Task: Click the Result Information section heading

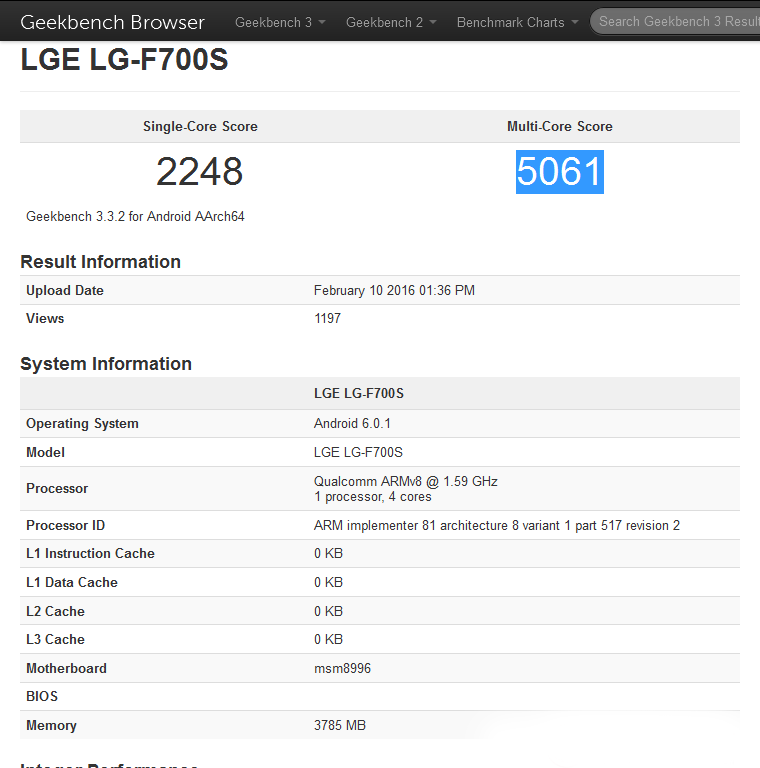Action: click(x=100, y=262)
